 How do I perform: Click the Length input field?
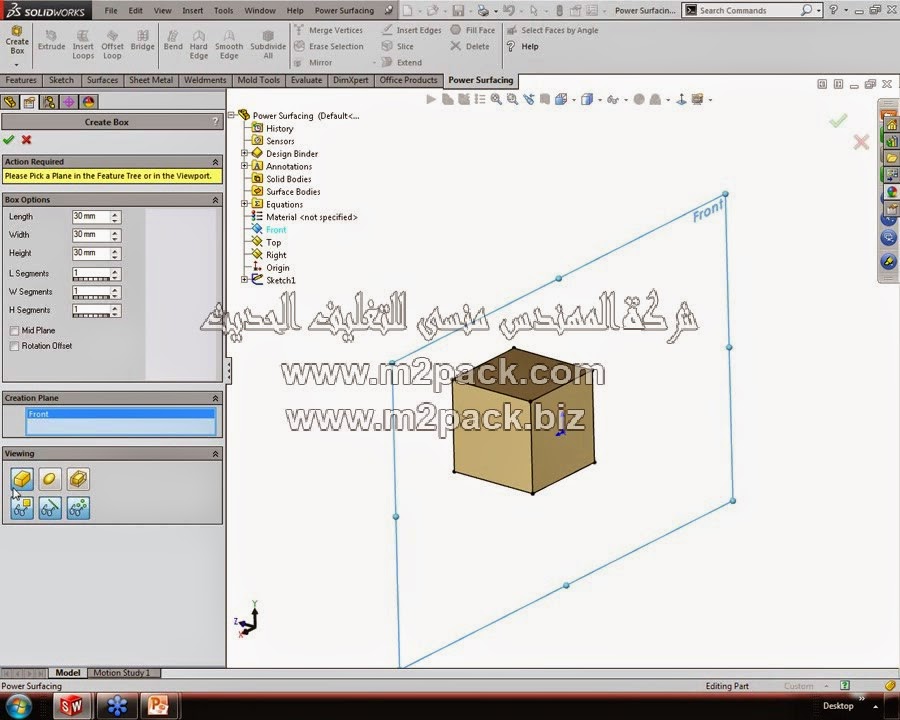(91, 216)
